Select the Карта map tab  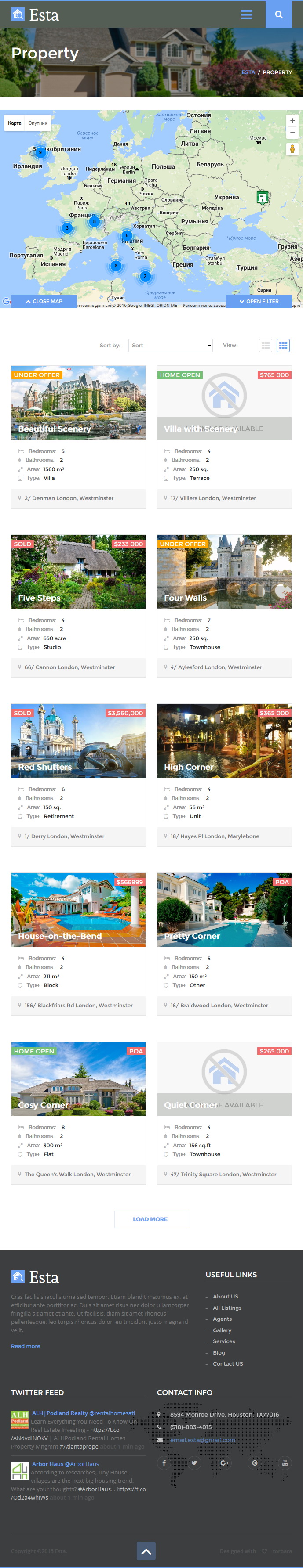tap(15, 123)
